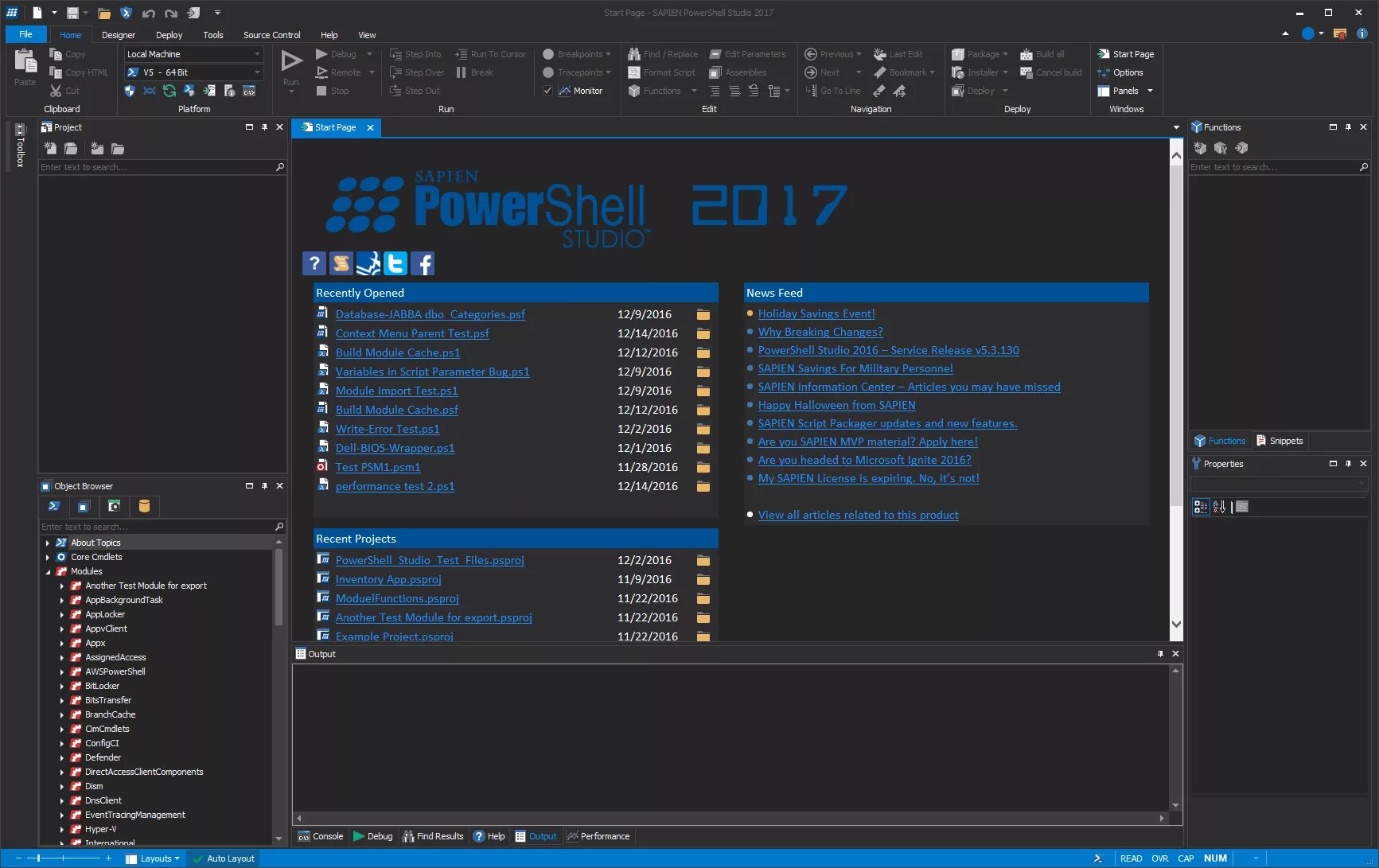Open the Package dropdown arrow
This screenshot has height=868, width=1379.
(x=1005, y=54)
